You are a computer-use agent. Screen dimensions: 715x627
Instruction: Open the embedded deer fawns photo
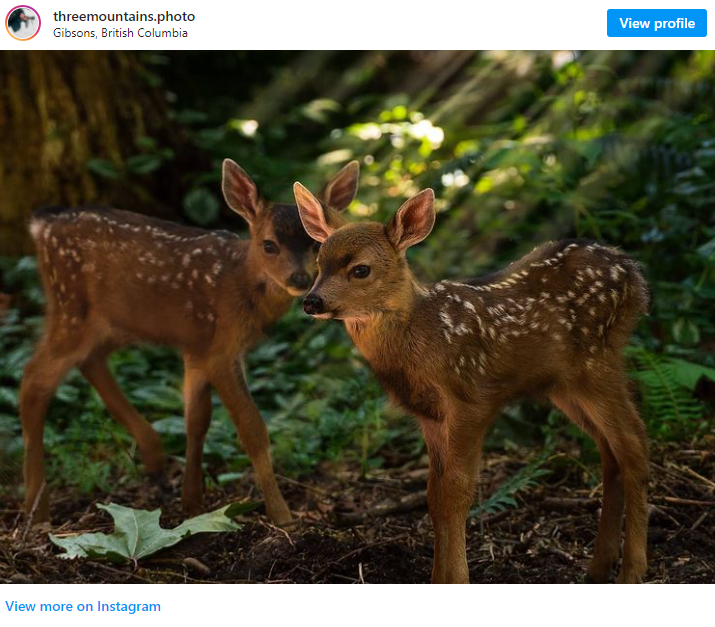pos(358,317)
